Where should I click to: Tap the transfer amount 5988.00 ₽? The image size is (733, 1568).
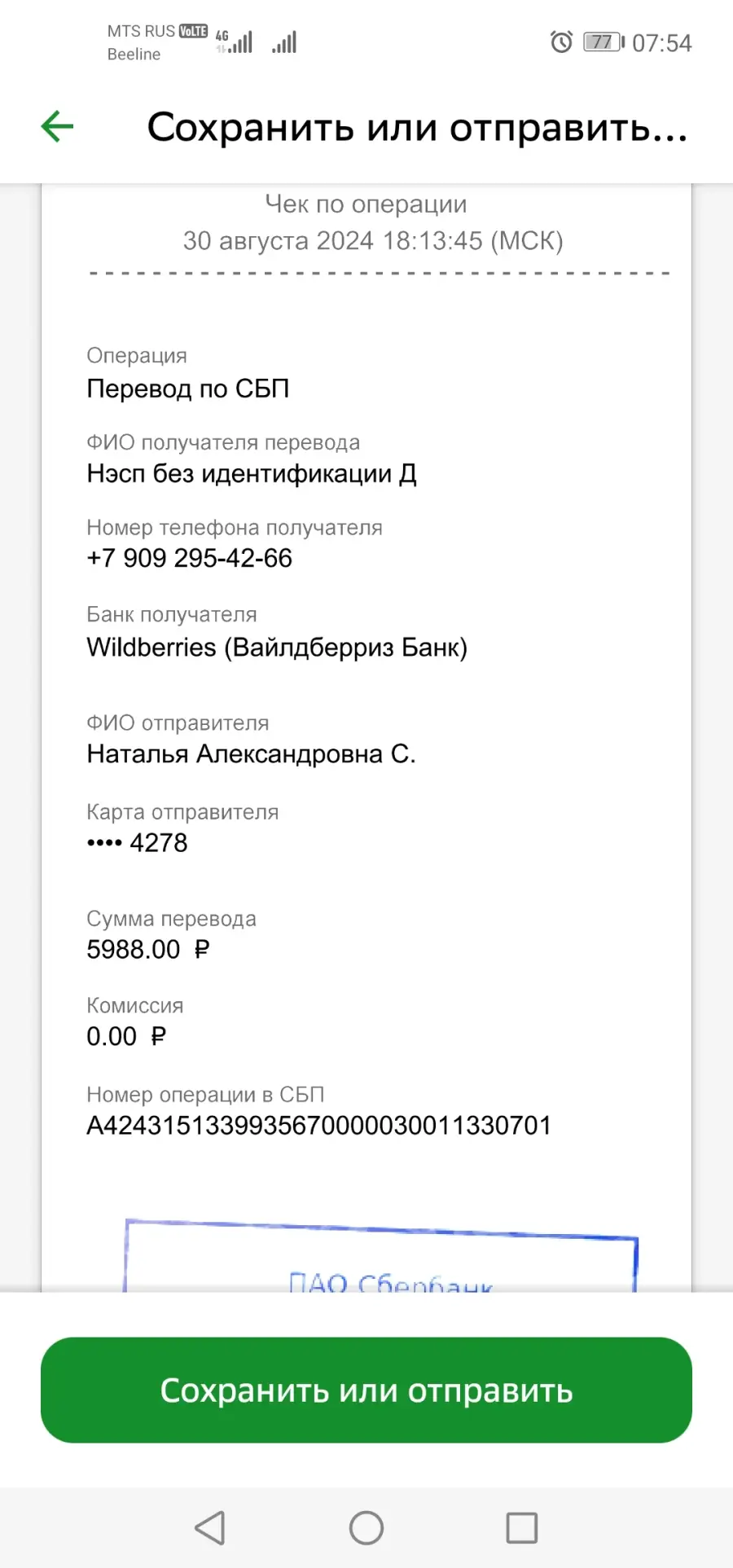point(148,949)
